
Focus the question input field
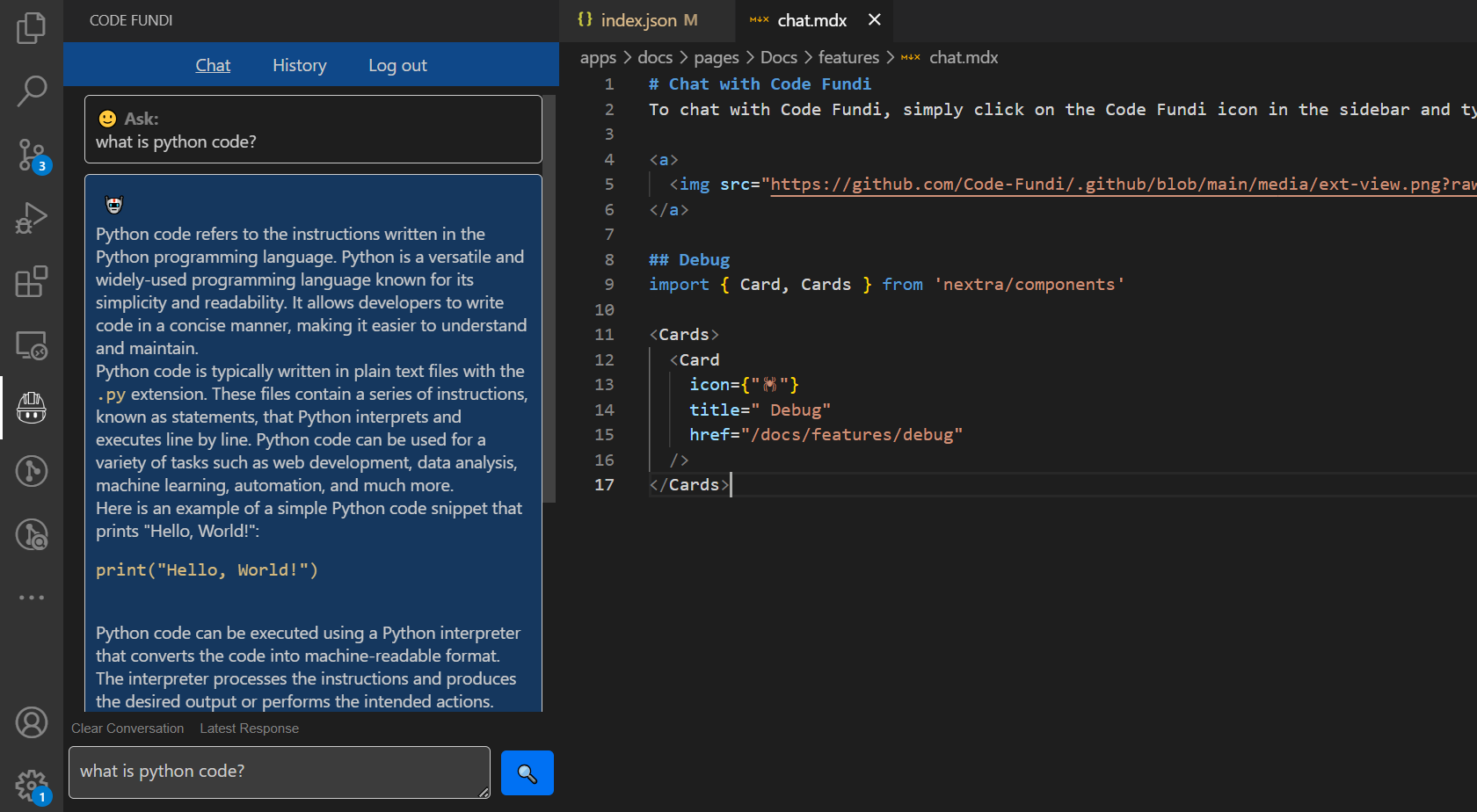280,772
